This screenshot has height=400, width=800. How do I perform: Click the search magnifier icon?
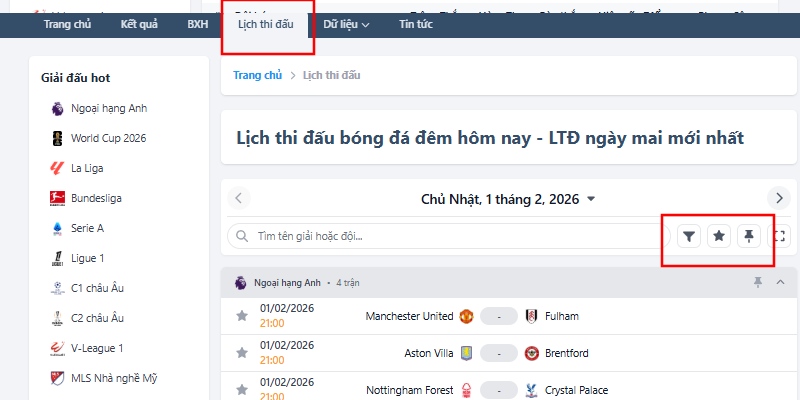(x=242, y=236)
